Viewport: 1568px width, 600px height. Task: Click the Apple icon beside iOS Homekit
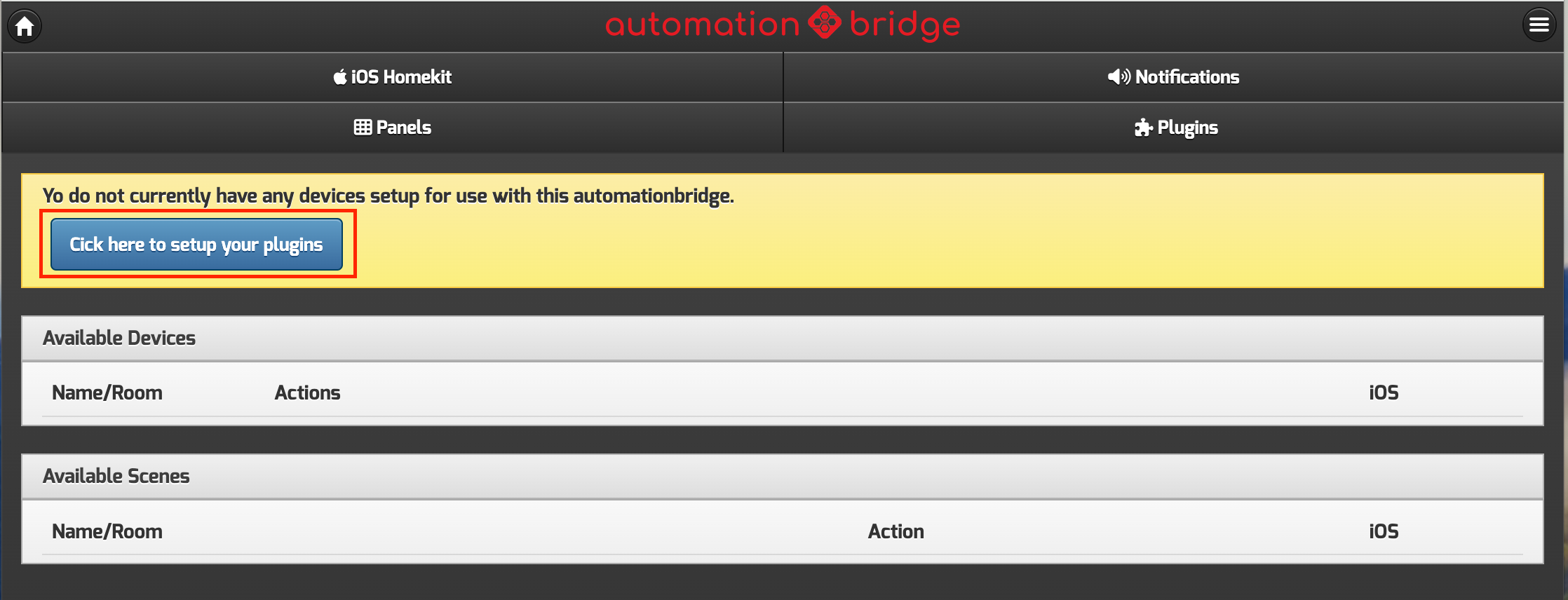340,77
